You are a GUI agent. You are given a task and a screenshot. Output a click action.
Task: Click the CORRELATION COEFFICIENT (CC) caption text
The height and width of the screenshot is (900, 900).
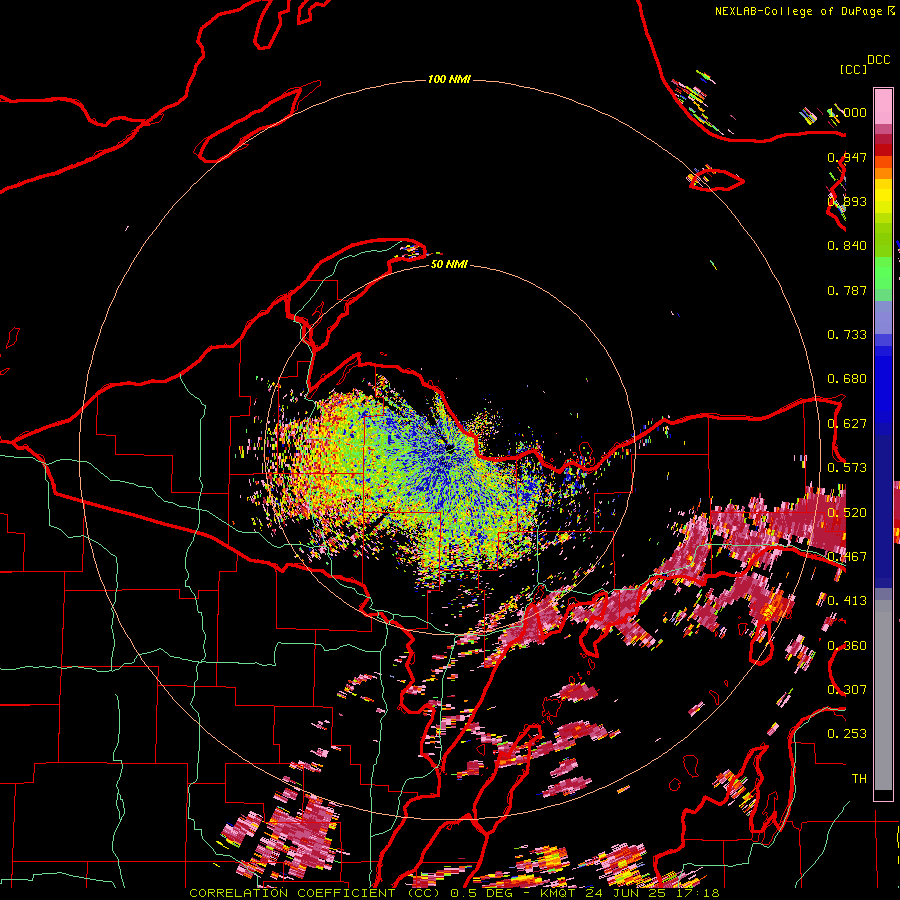click(315, 893)
